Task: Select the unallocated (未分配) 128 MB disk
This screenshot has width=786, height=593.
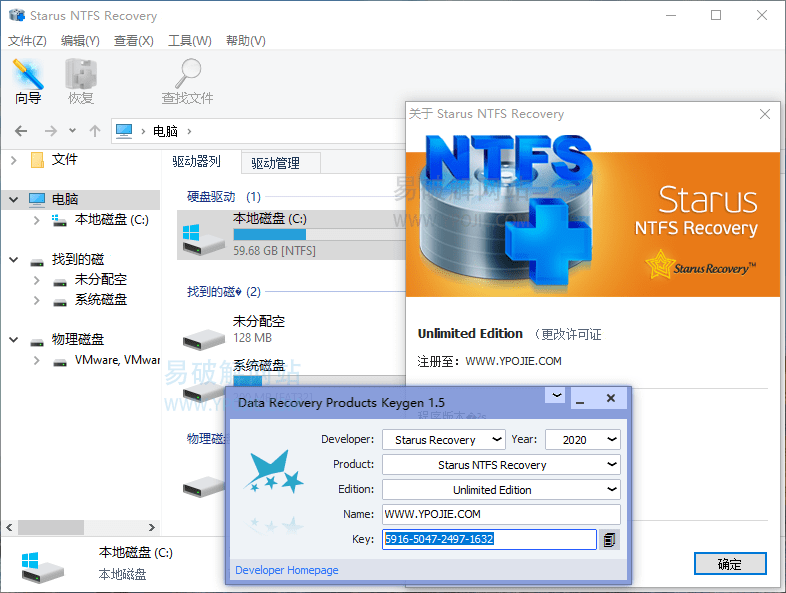Action: pos(205,330)
